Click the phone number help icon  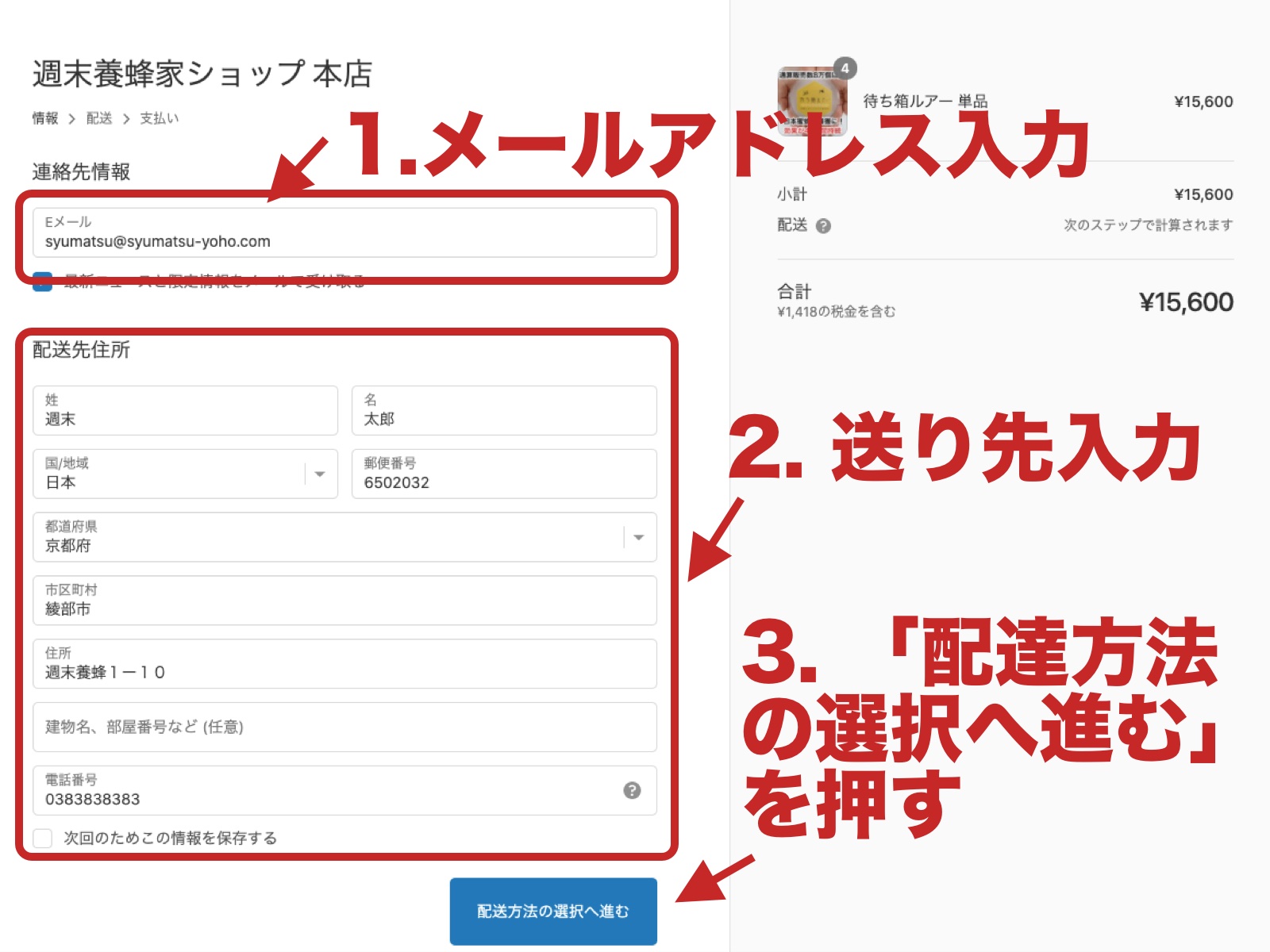click(x=632, y=790)
